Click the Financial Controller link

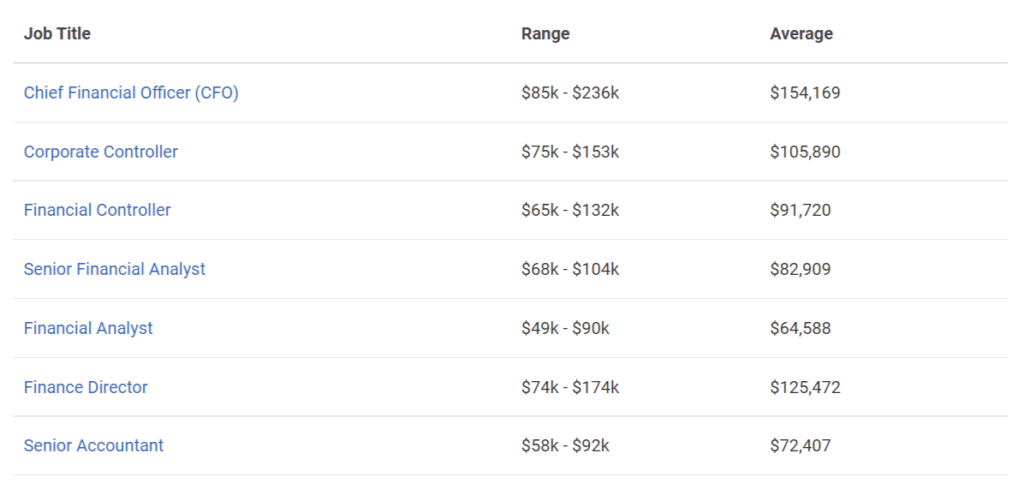(97, 210)
